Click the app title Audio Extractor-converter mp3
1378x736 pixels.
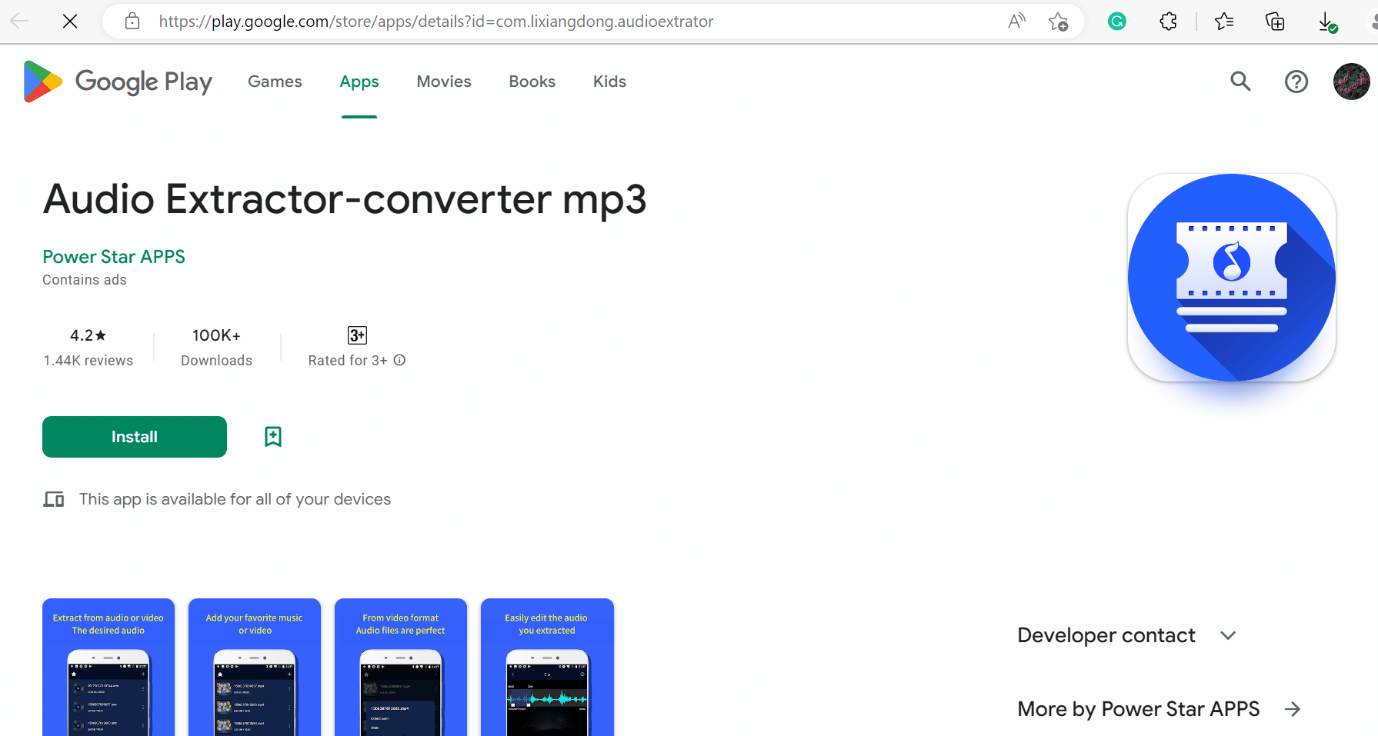point(345,199)
